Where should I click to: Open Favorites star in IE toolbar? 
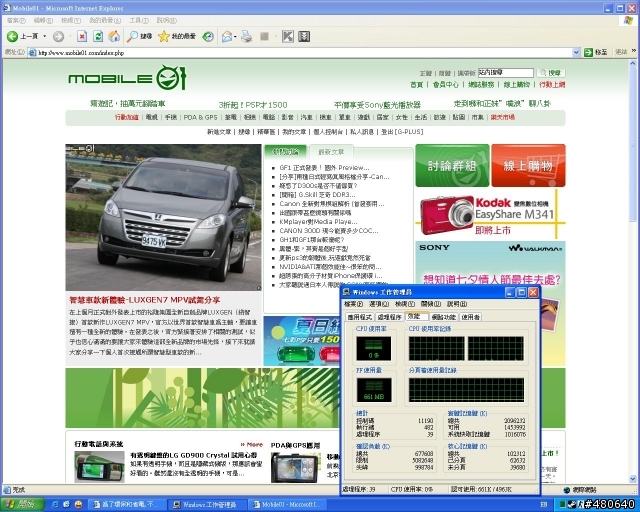pos(164,37)
